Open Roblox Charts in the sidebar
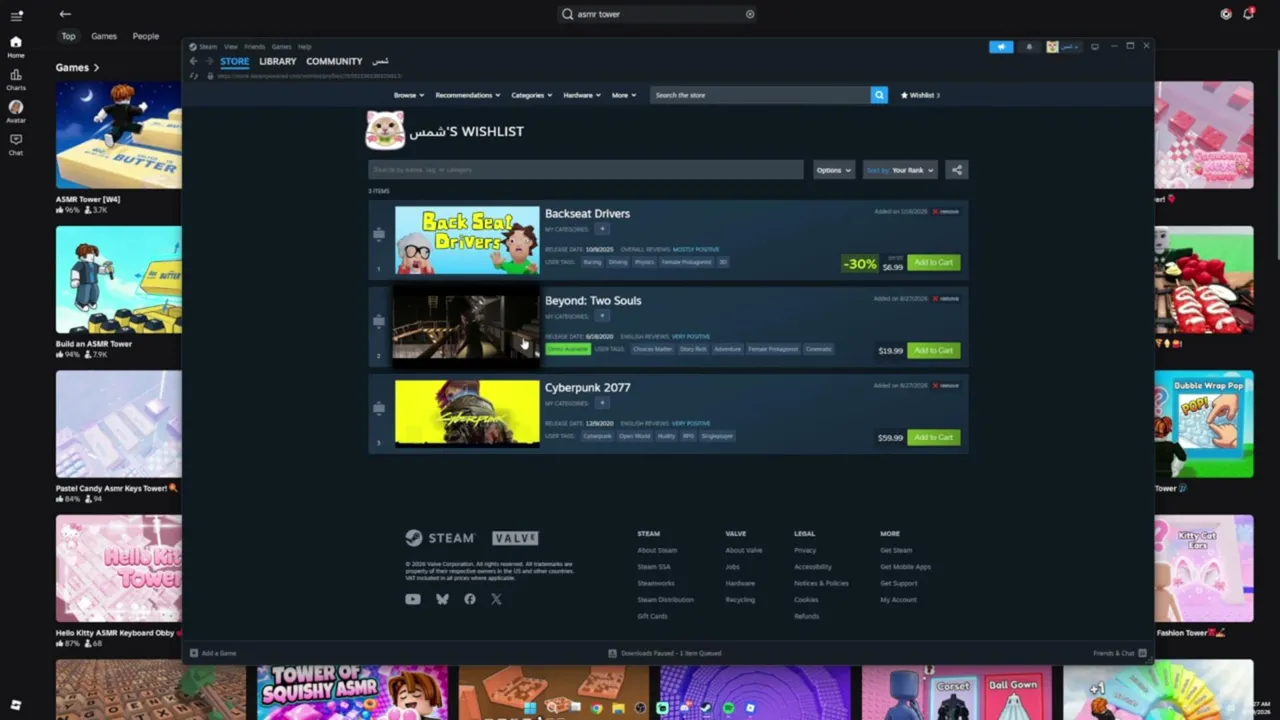Viewport: 1280px width, 720px height. point(16,79)
